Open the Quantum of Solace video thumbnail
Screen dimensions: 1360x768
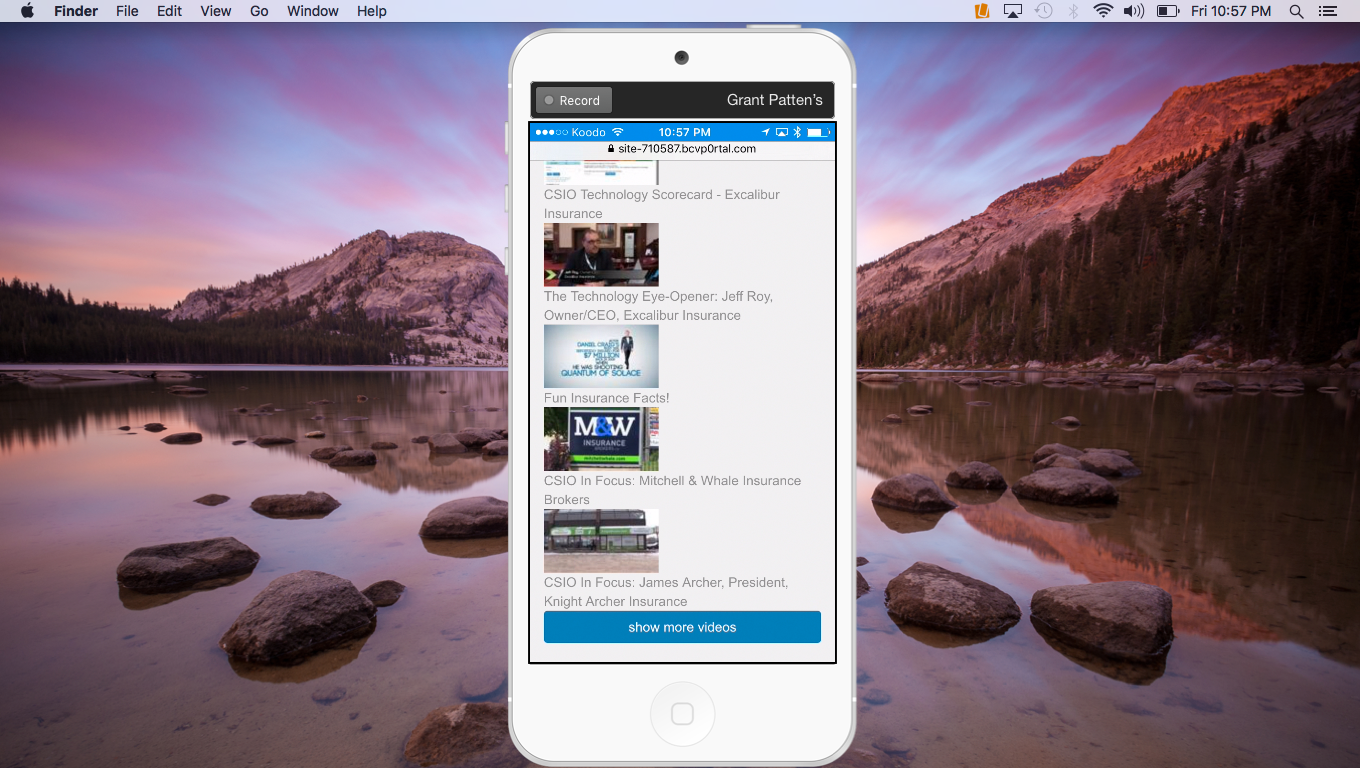601,356
